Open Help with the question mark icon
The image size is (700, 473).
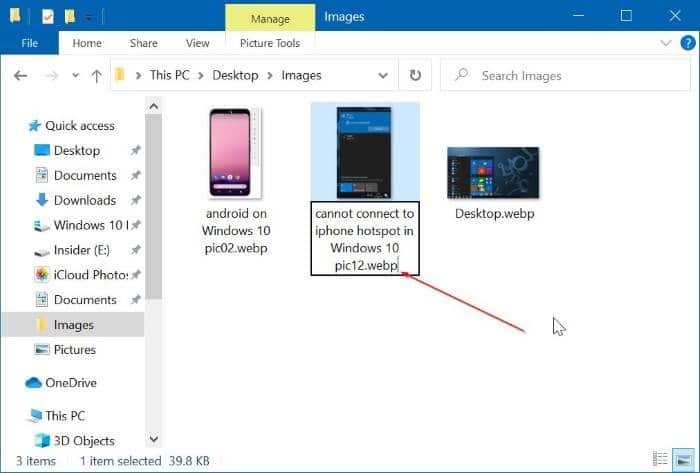click(688, 43)
